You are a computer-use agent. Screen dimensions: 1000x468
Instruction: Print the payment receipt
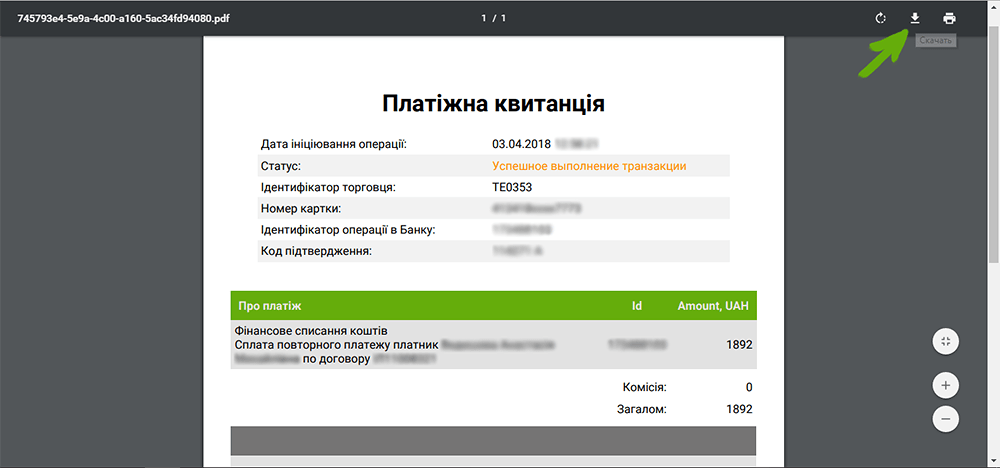click(950, 18)
